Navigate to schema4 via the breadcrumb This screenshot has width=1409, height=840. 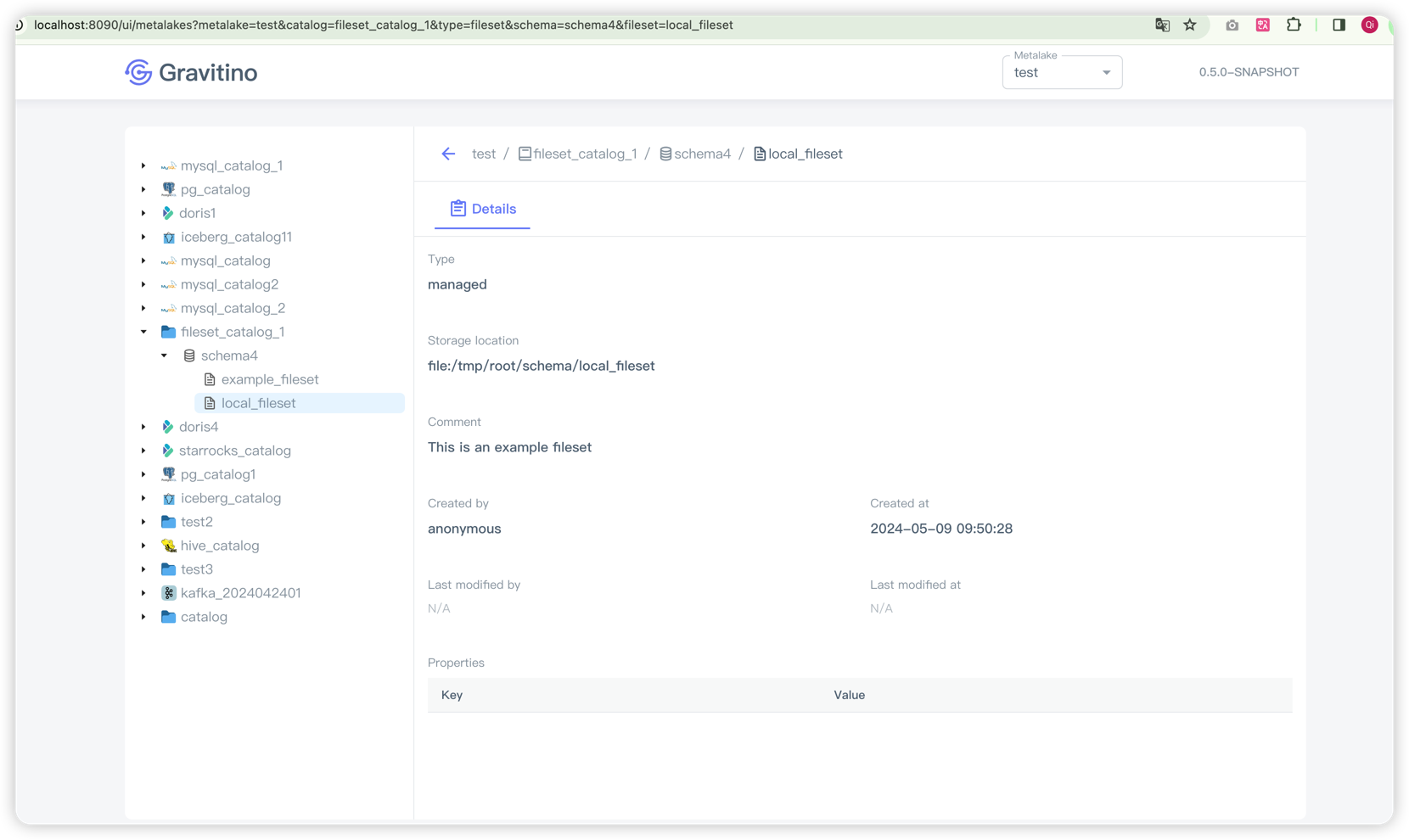point(701,154)
